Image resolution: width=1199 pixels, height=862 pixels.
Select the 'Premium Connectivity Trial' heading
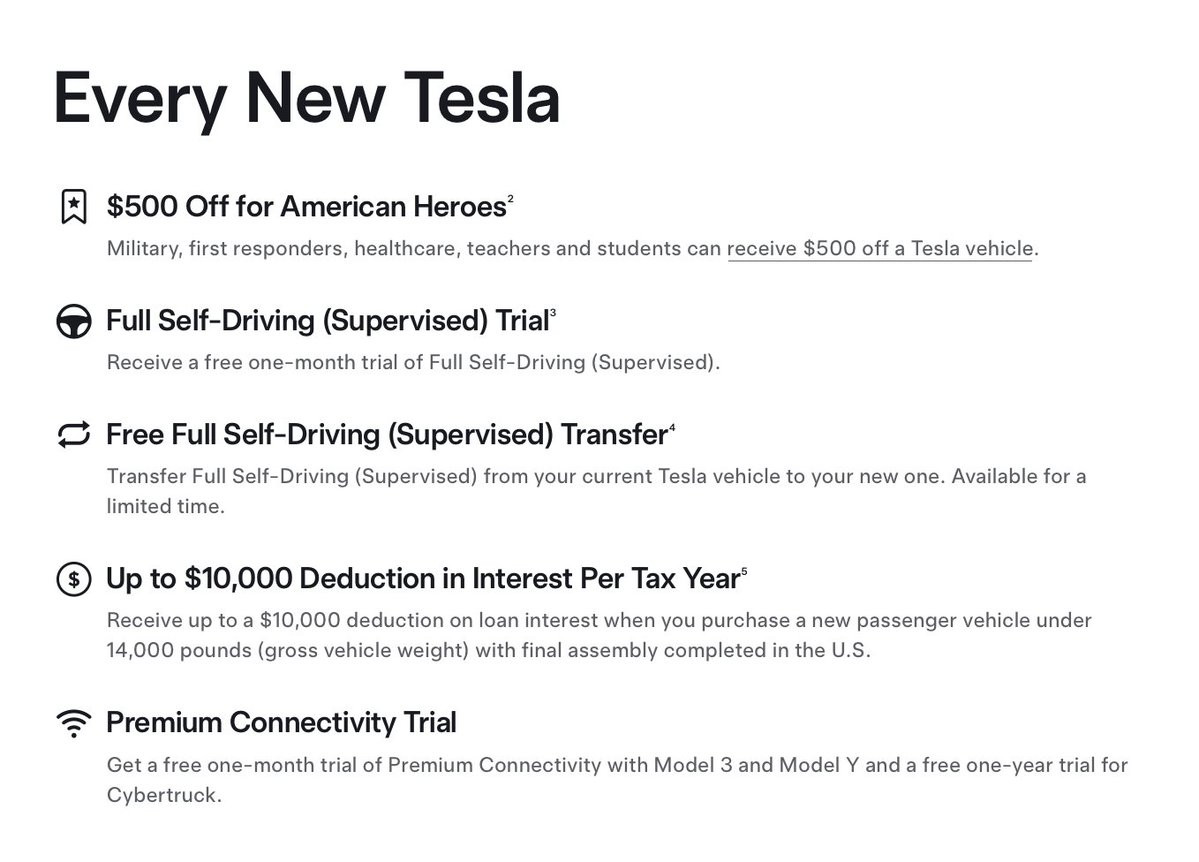tap(281, 722)
